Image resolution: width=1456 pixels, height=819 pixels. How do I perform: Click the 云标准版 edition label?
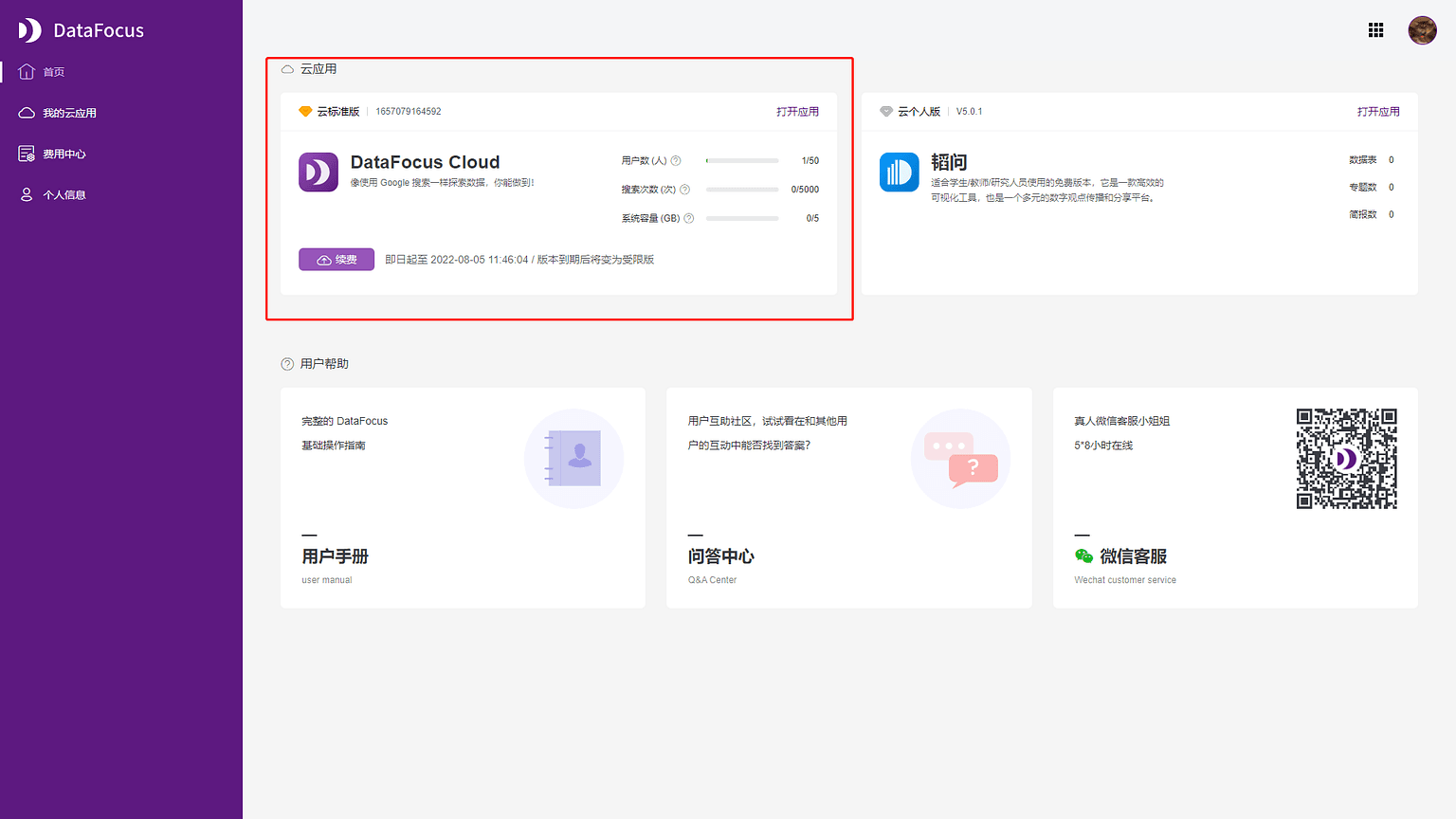click(338, 111)
